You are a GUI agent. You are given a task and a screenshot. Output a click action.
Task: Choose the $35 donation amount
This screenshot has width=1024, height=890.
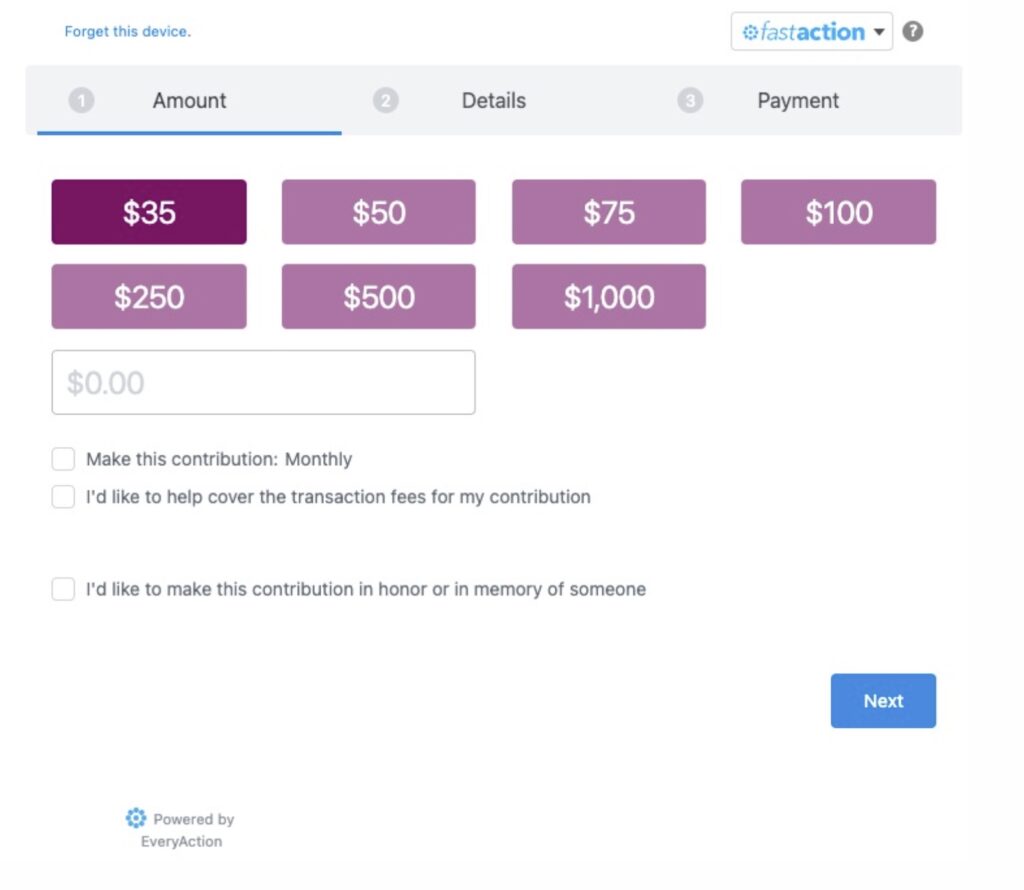click(149, 212)
